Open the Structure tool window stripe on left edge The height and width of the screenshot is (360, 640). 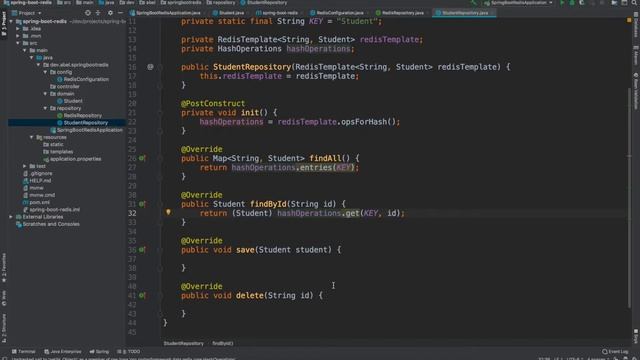tap(4, 328)
